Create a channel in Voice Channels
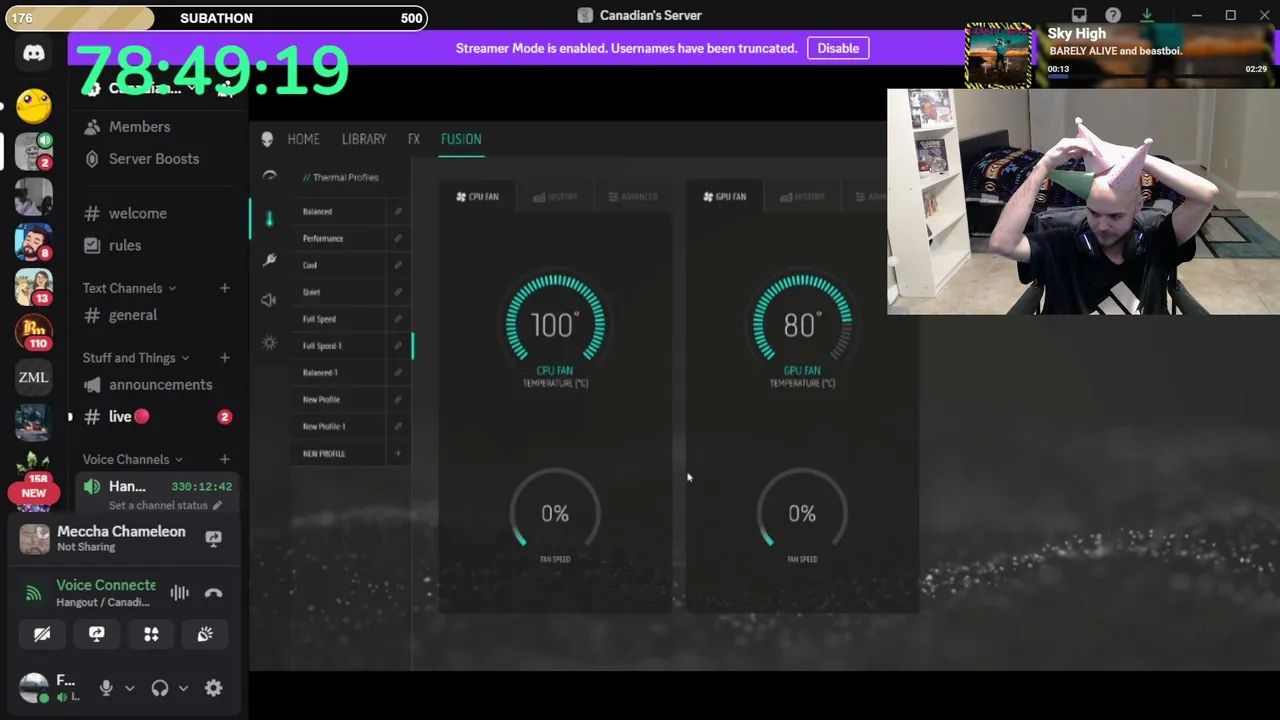1280x720 pixels. click(224, 459)
